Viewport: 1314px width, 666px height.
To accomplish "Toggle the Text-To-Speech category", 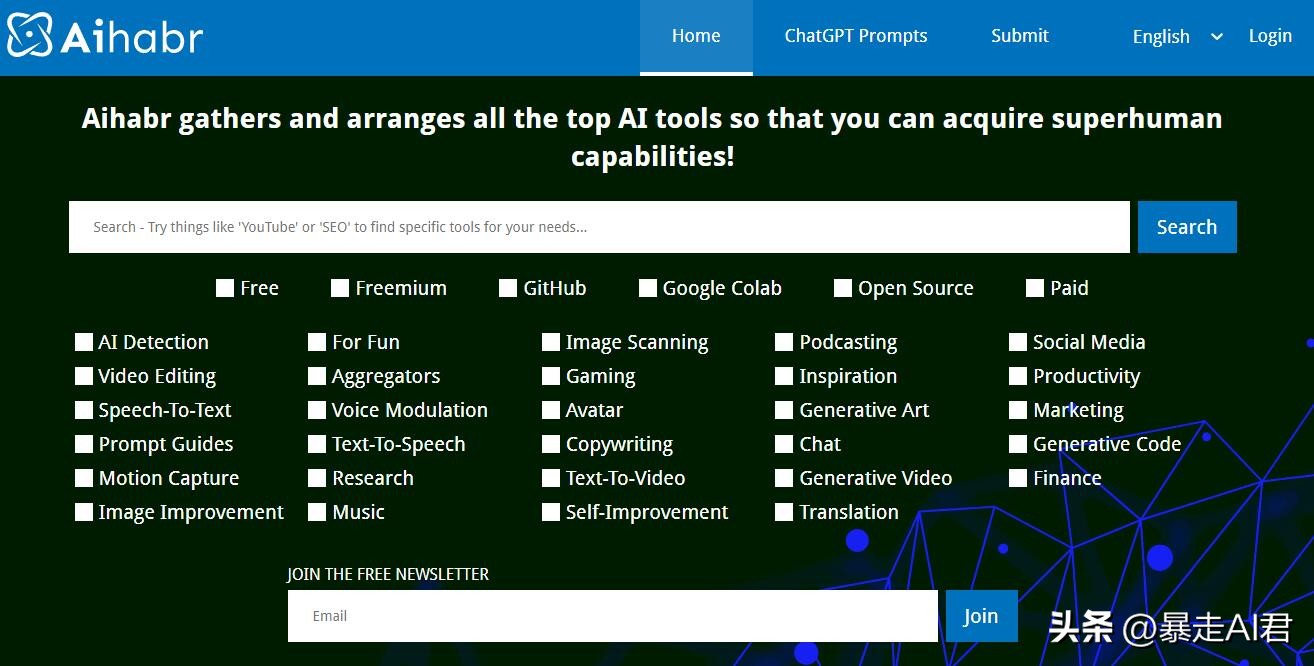I will (x=317, y=445).
